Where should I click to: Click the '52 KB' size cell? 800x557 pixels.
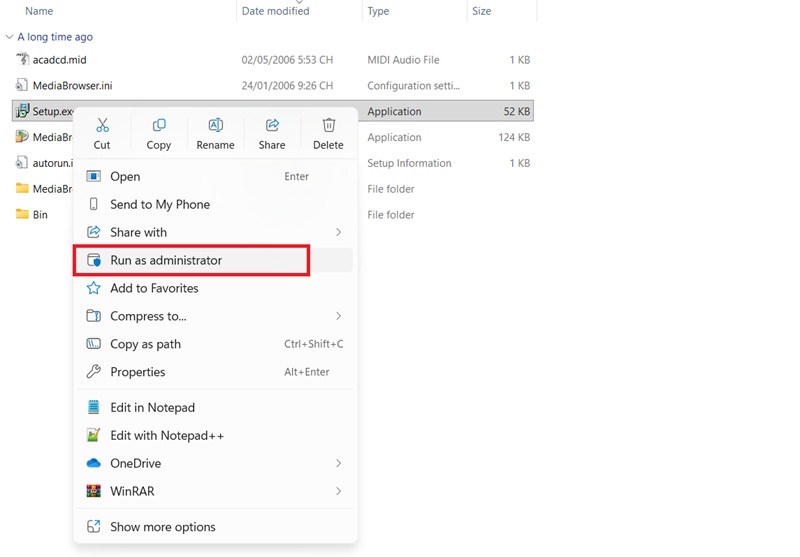517,111
